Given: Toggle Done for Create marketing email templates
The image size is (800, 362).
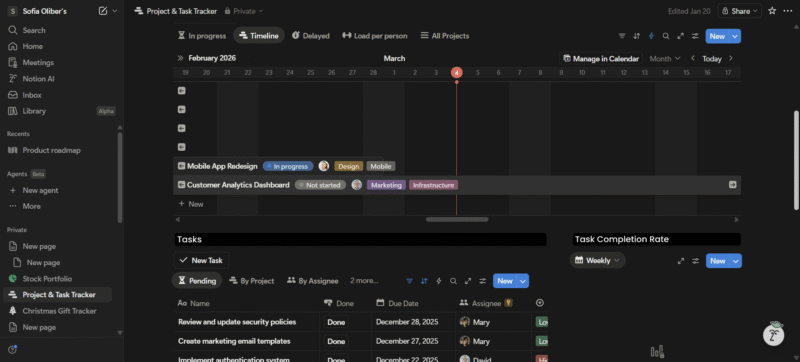Looking at the screenshot, I should click(336, 342).
